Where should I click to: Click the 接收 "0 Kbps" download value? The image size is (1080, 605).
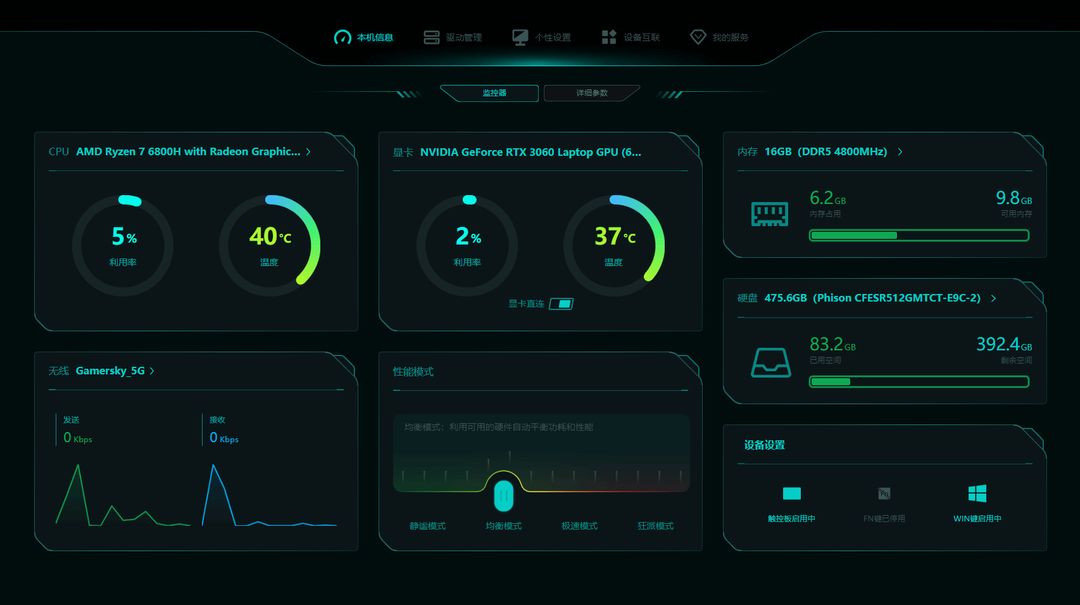pyautogui.click(x=224, y=438)
